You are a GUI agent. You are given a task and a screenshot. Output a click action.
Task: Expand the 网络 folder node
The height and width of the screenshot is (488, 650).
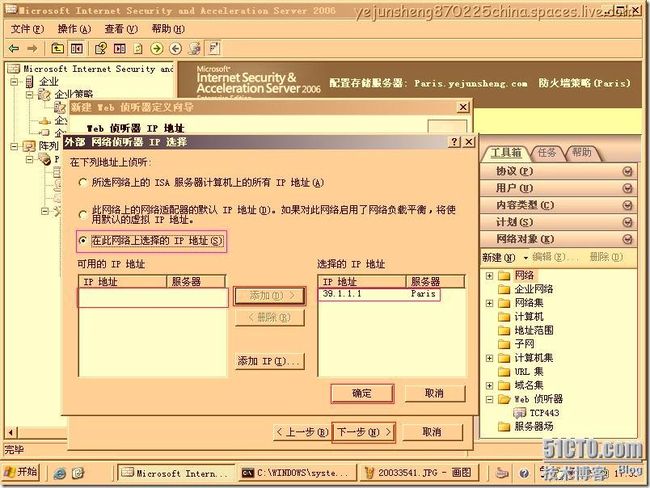[x=489, y=276]
